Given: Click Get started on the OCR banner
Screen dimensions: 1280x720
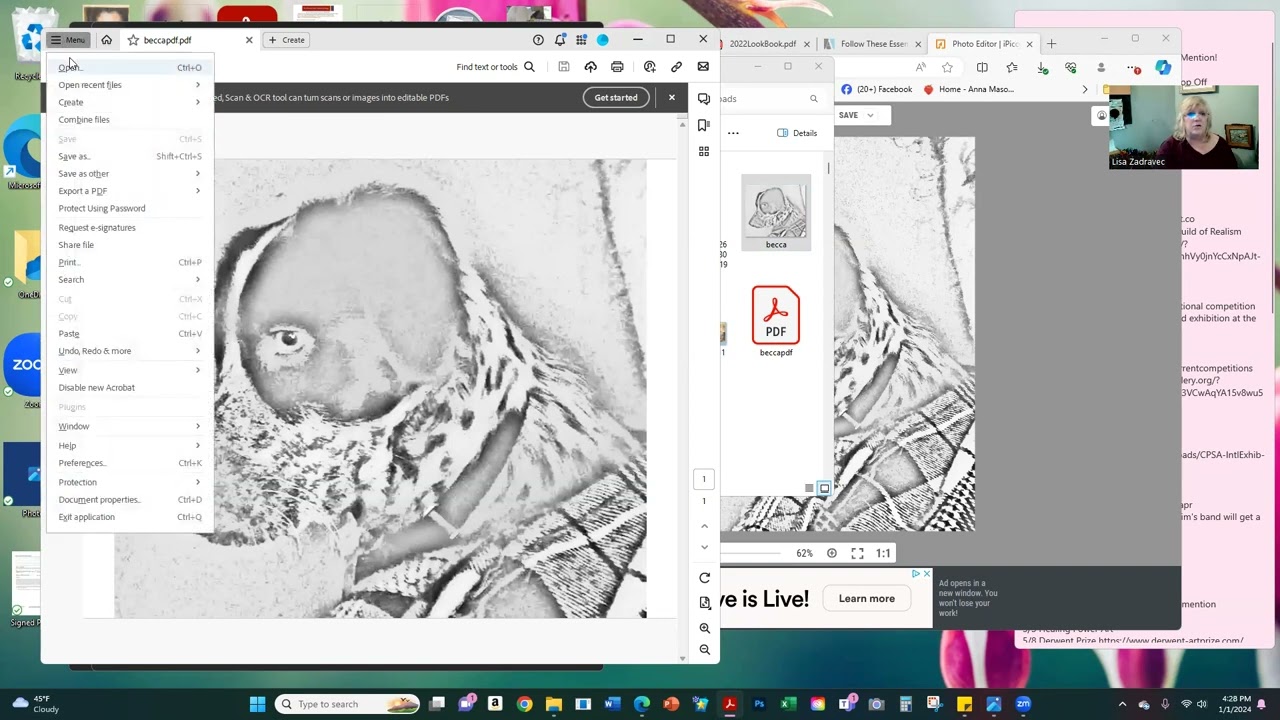Looking at the screenshot, I should pos(616,97).
